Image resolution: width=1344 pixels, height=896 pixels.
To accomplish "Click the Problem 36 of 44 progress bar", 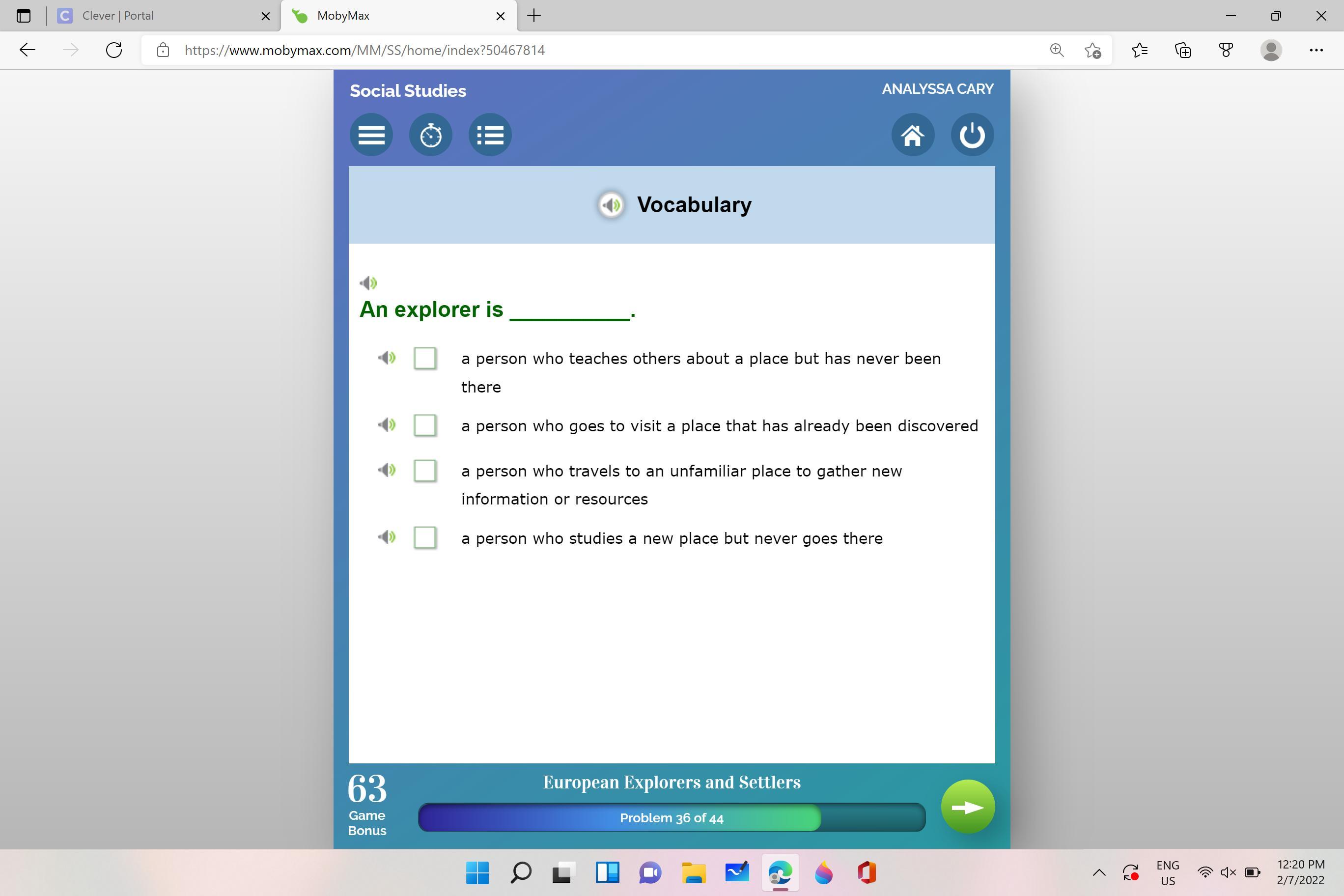I will coord(672,818).
